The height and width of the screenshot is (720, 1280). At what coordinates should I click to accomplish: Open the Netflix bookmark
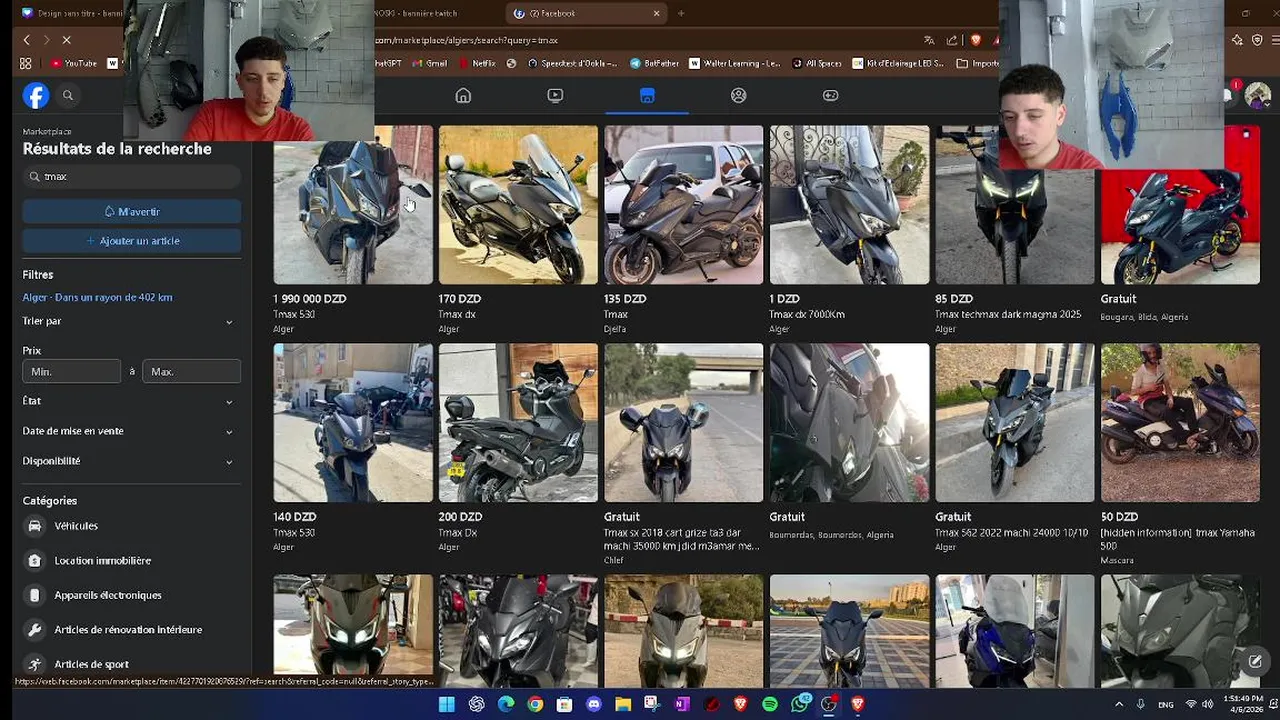477,63
